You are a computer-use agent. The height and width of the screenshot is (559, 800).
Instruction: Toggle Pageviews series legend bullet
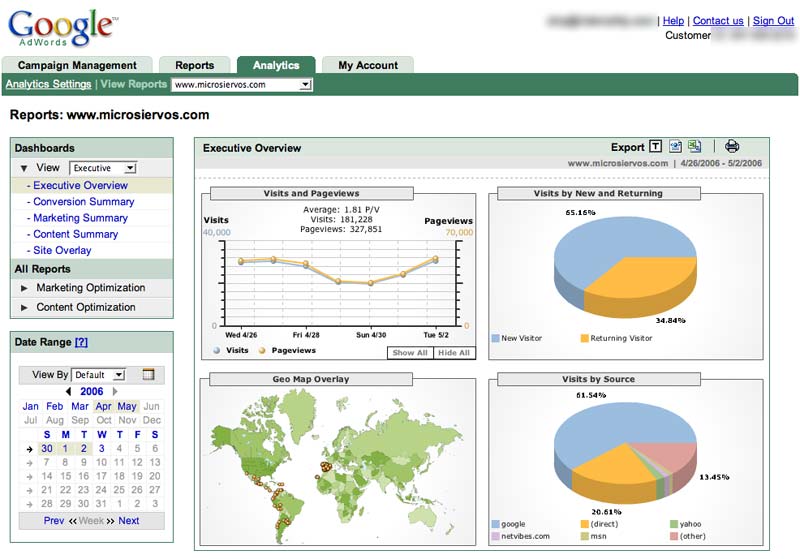(x=262, y=350)
